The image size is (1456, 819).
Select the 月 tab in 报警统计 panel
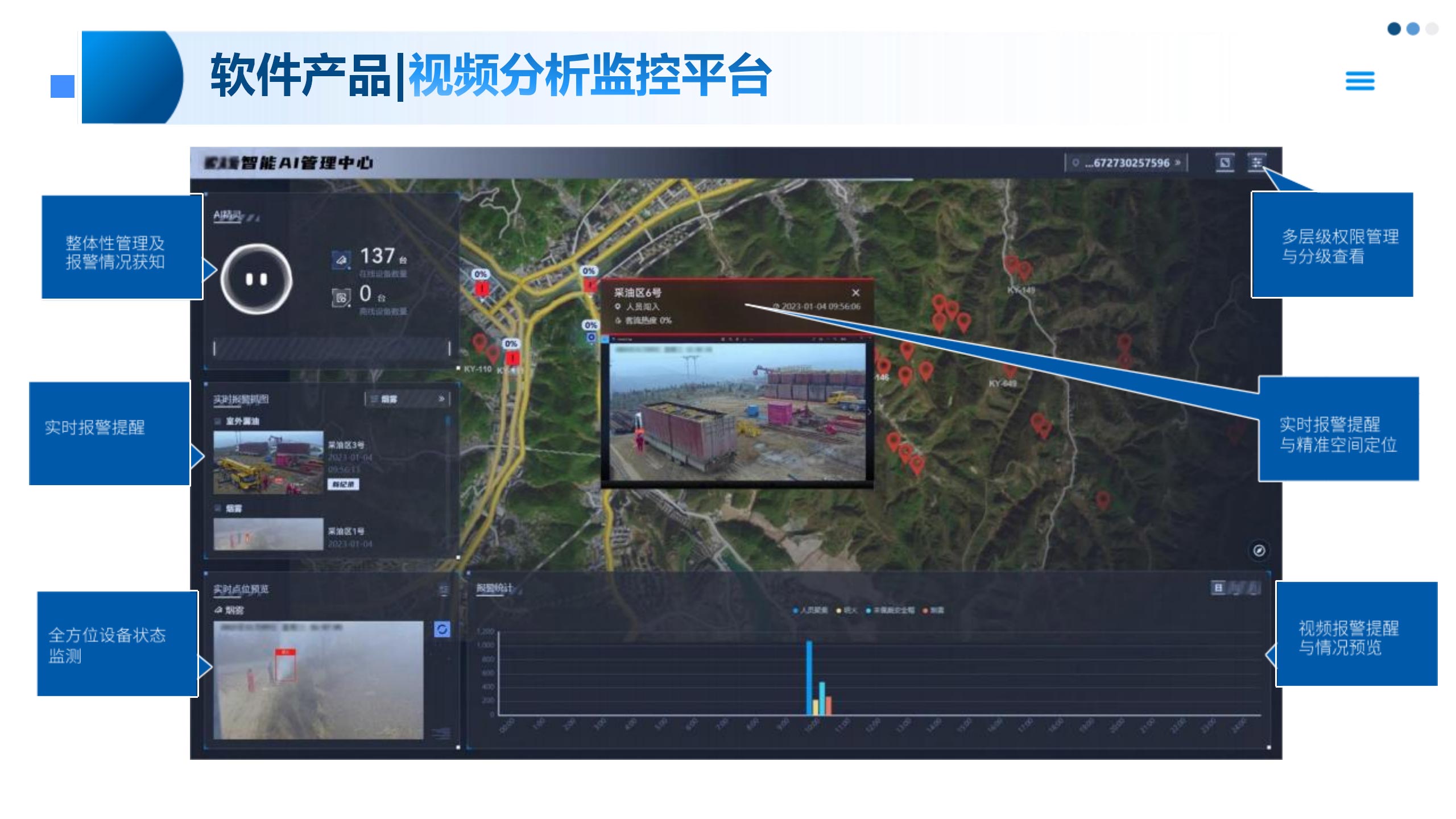point(1254,588)
